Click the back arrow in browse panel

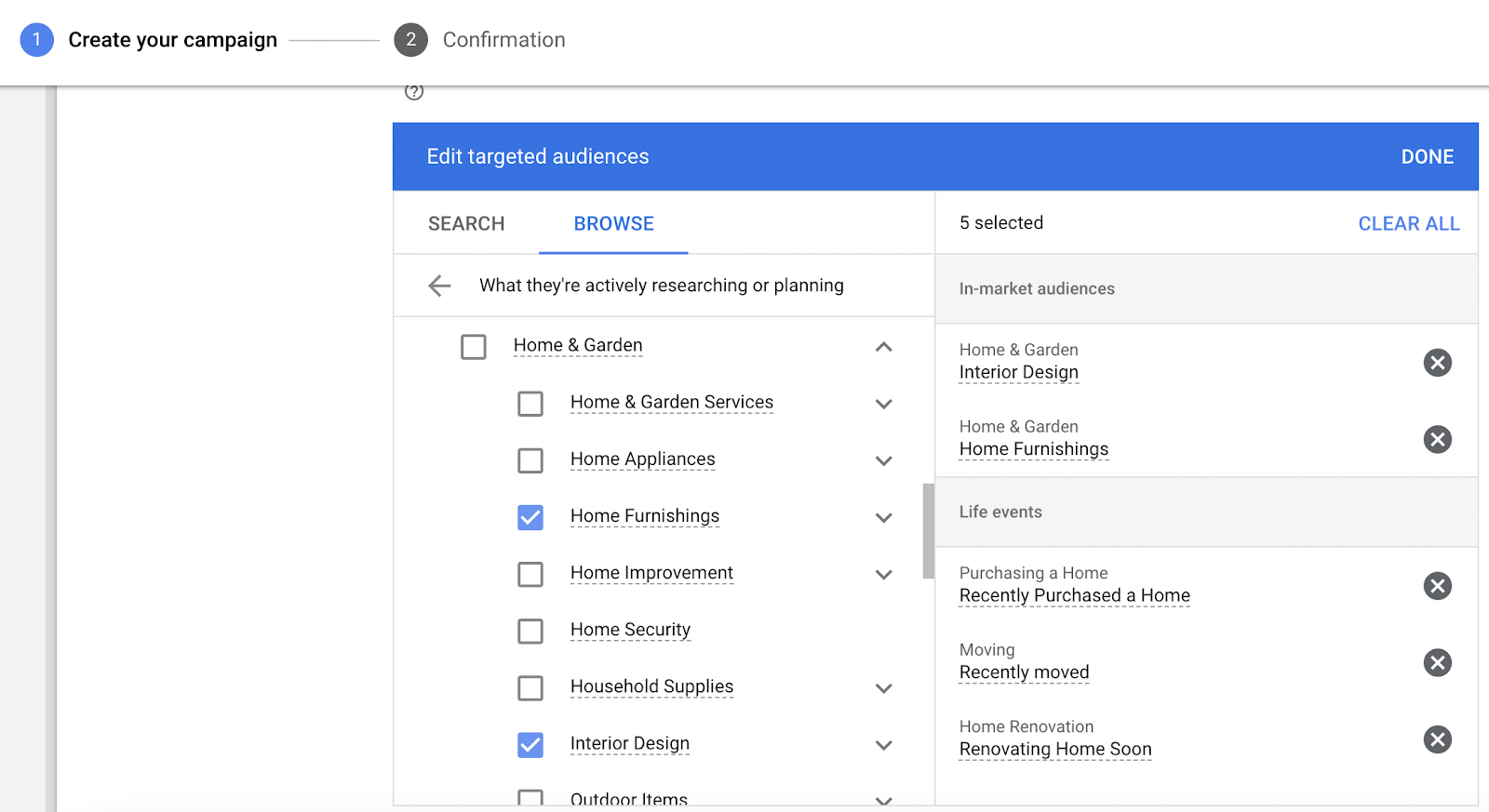439,286
